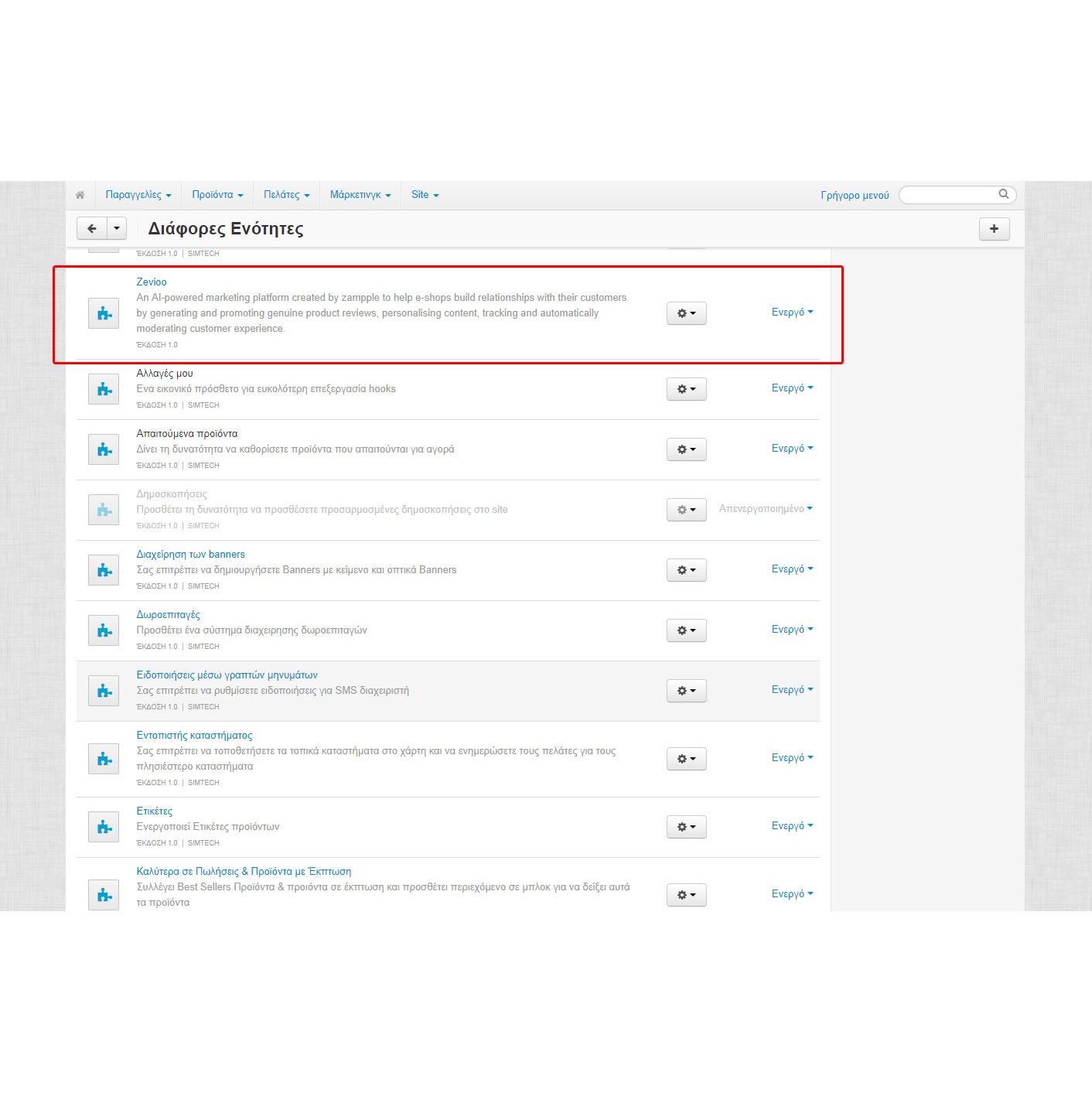Viewport: 1092px width, 1093px height.
Task: Click the home icon in the navigation bar
Action: [x=80, y=195]
